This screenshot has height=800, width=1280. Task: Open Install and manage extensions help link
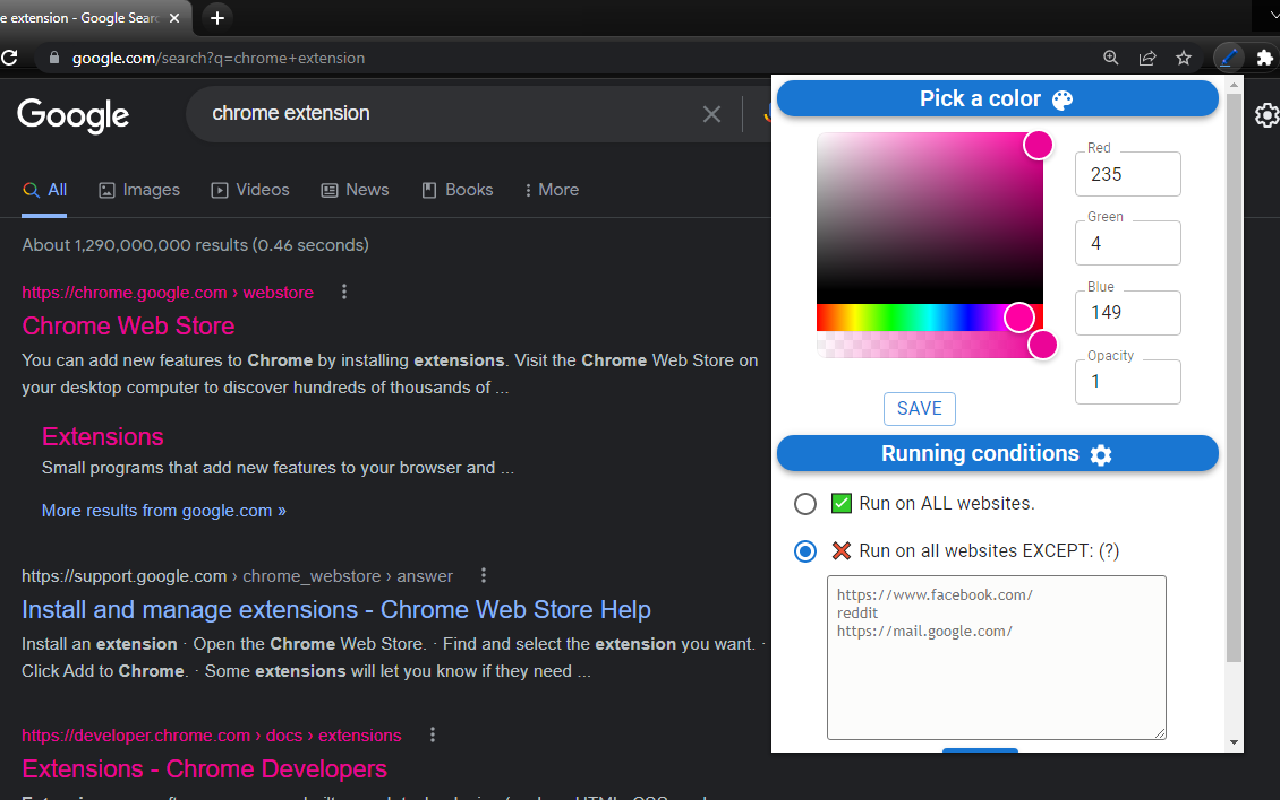[336, 609]
